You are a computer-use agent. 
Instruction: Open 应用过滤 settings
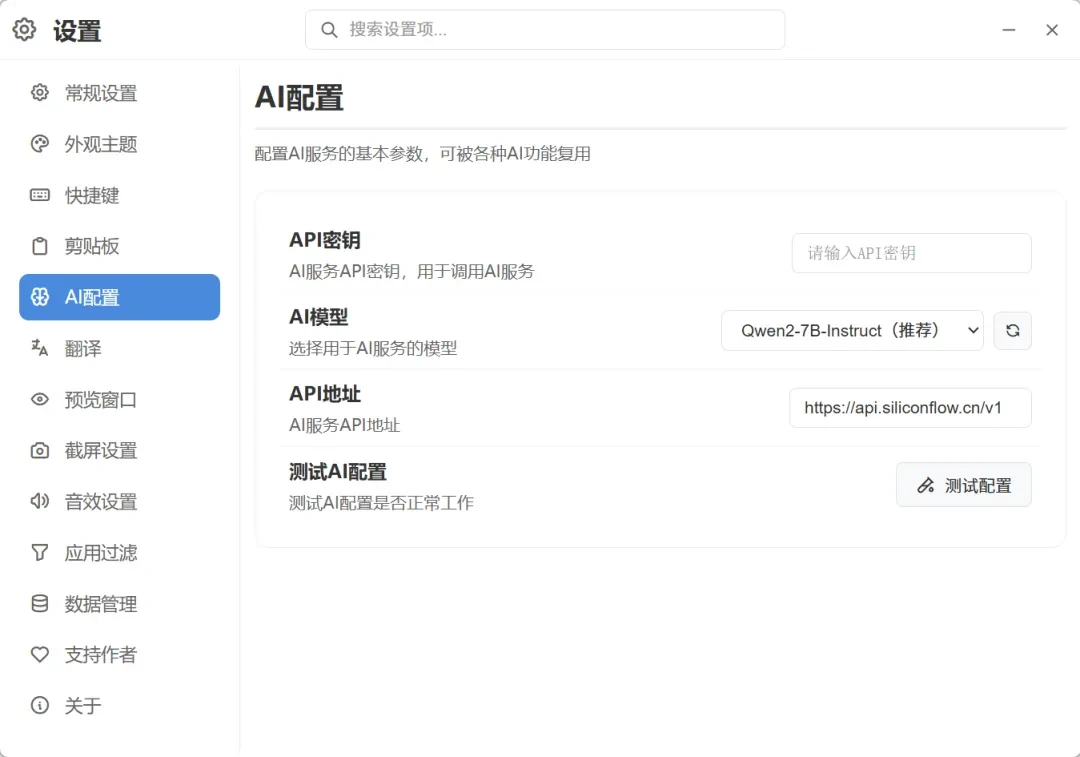[119, 552]
